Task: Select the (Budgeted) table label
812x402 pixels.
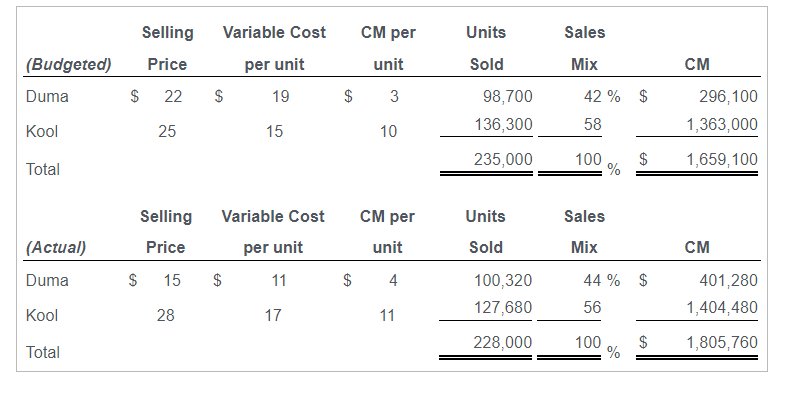Action: coord(68,65)
